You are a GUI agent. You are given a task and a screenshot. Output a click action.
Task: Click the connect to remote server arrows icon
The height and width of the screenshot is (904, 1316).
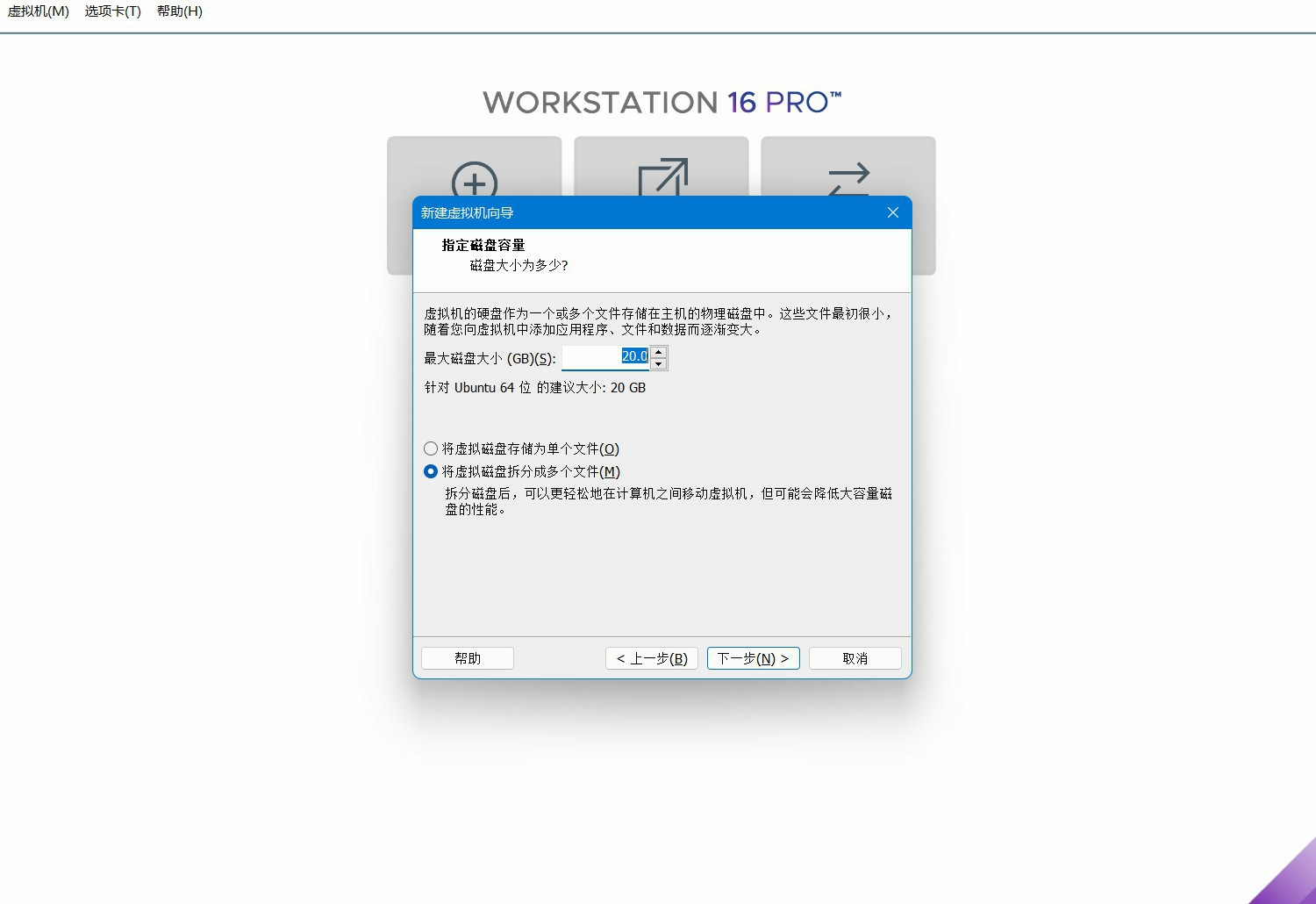tap(848, 179)
